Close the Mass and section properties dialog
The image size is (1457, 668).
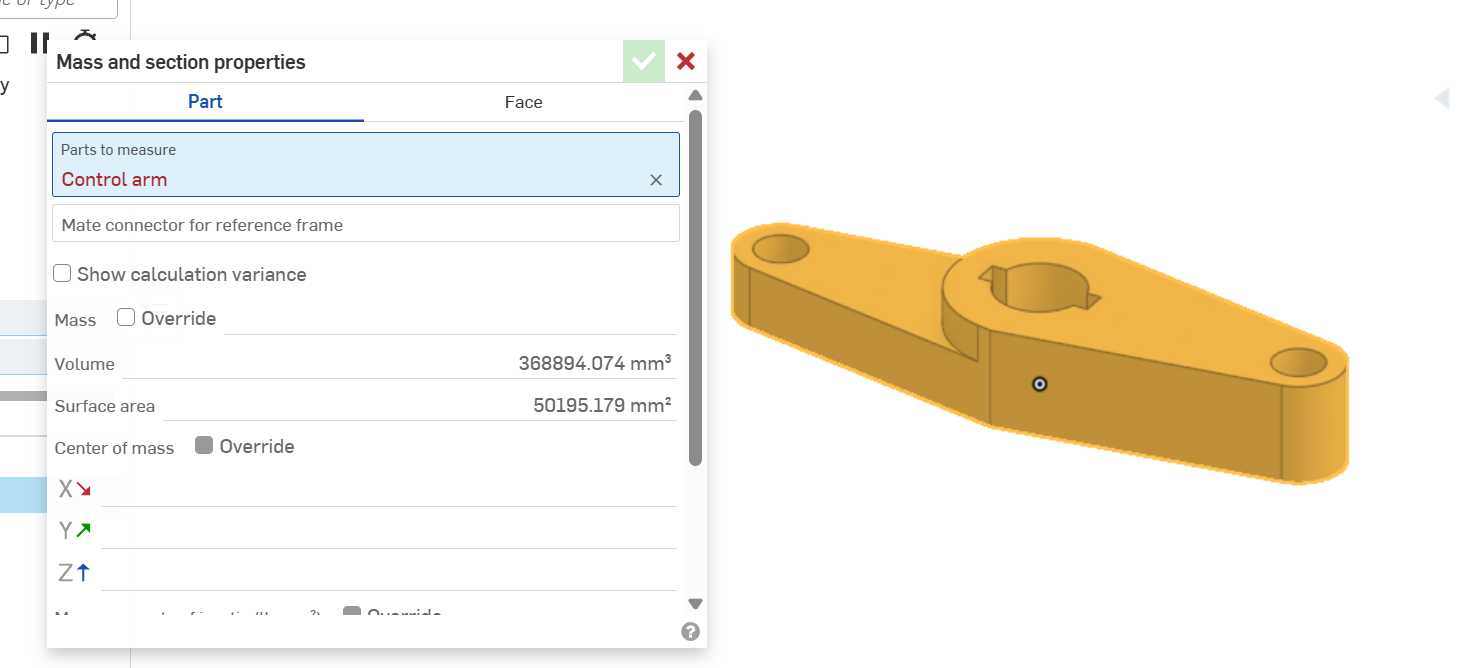pyautogui.click(x=686, y=61)
